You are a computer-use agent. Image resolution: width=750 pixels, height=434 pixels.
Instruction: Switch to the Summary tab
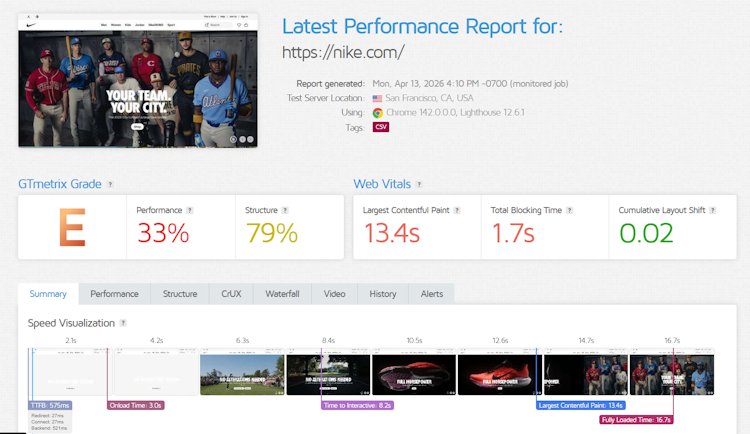(x=48, y=294)
